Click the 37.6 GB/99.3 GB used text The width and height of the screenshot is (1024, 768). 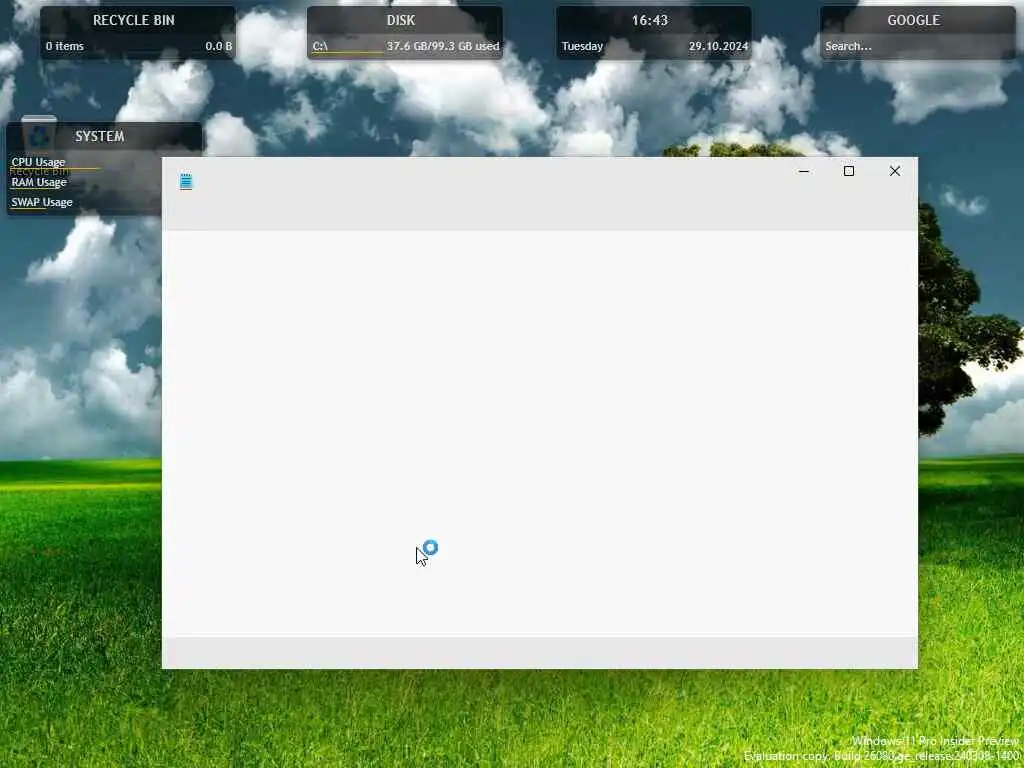click(443, 46)
